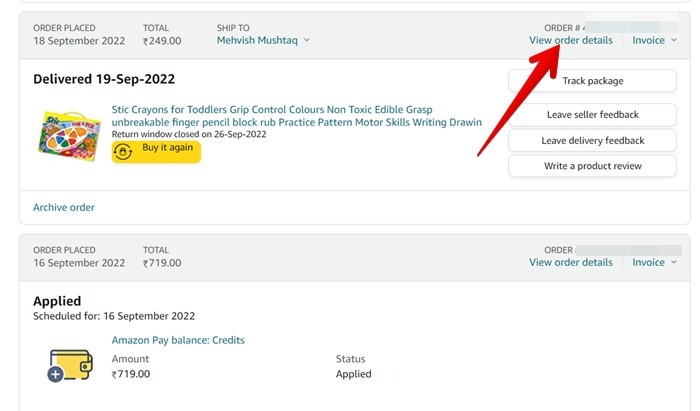The width and height of the screenshot is (700, 411).
Task: Select 'Applied' status value under Status
Action: [x=354, y=374]
